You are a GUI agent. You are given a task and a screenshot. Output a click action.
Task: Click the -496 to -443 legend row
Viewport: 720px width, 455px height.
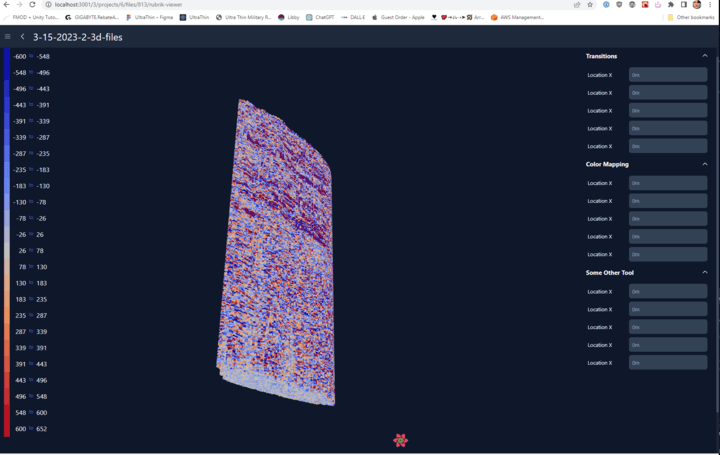(x=31, y=89)
